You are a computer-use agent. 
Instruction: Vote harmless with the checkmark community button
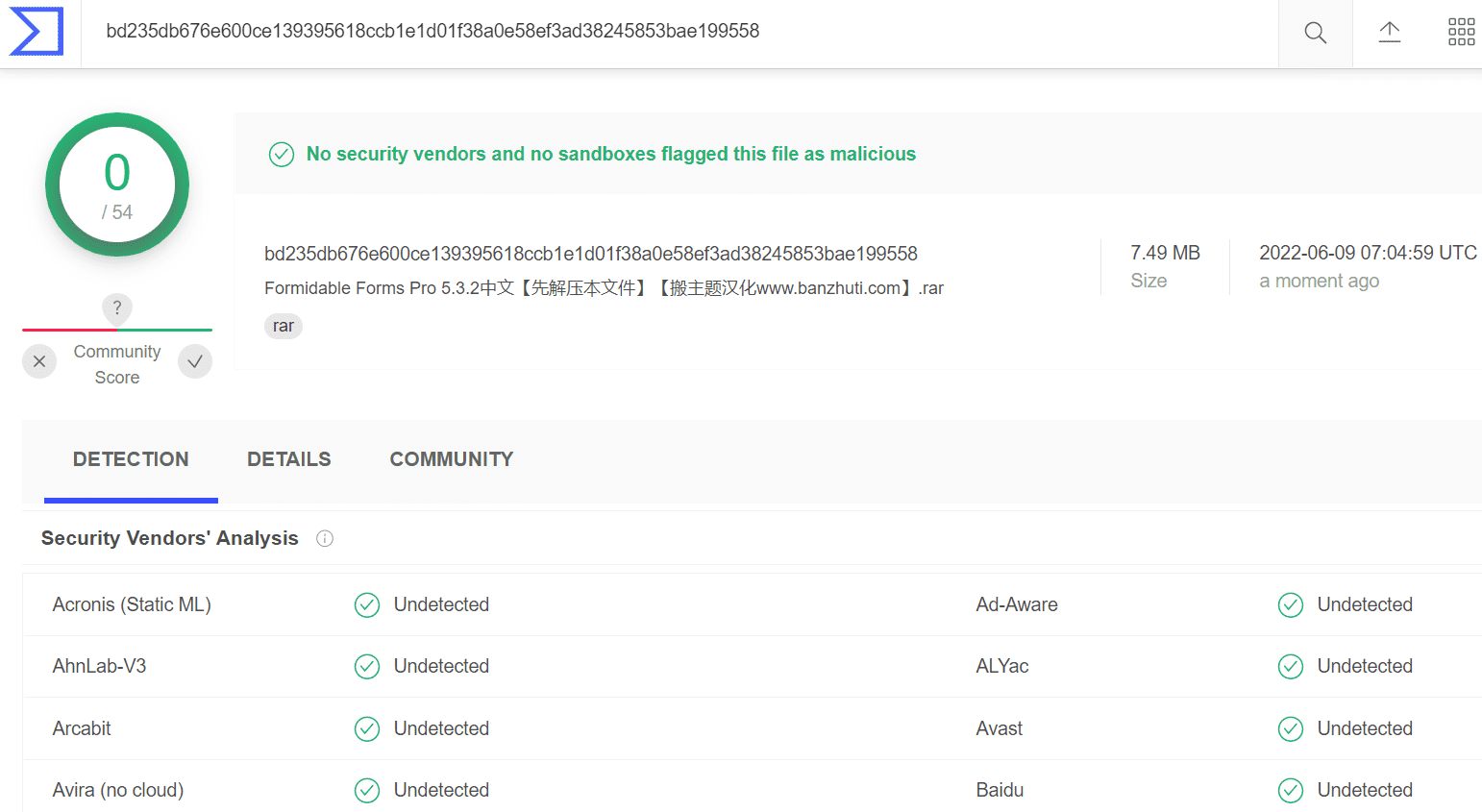195,361
